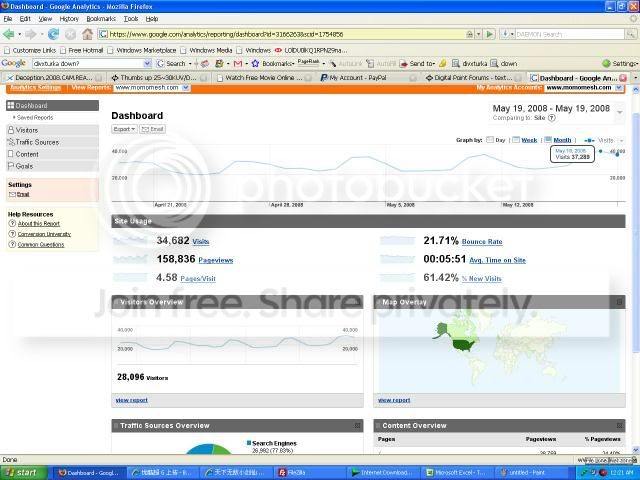Open Internet Download taskbar item
Image resolution: width=640 pixels, height=480 pixels.
[385, 473]
